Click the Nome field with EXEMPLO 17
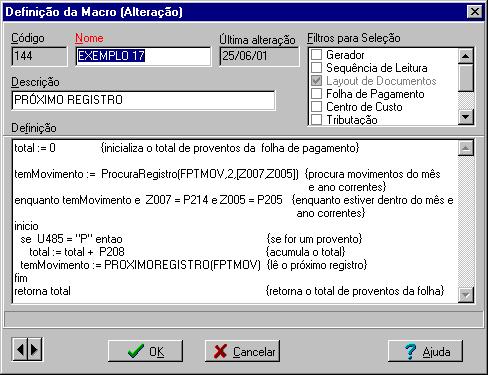This screenshot has width=488, height=375. pos(143,56)
